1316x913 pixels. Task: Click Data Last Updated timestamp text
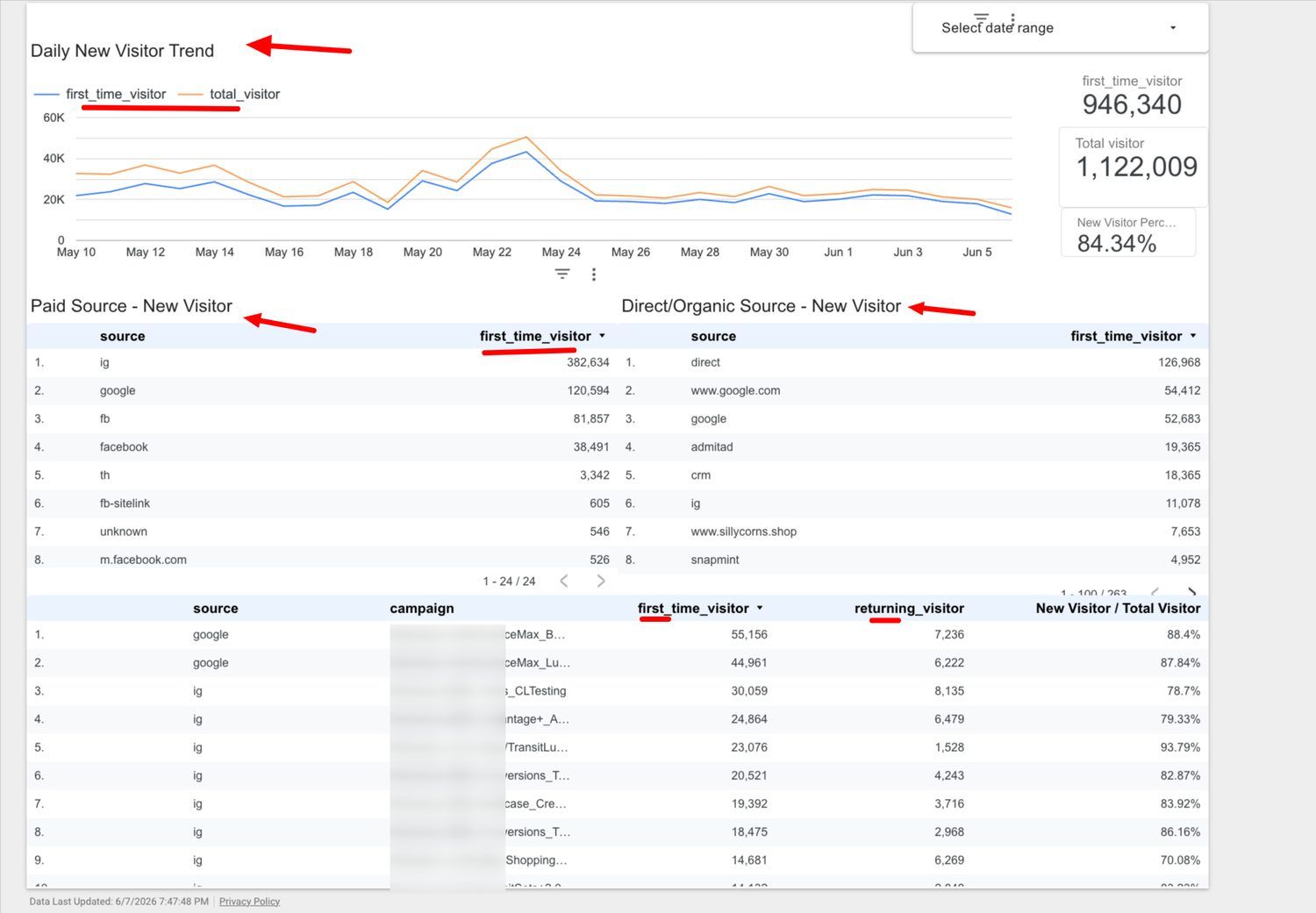click(119, 901)
